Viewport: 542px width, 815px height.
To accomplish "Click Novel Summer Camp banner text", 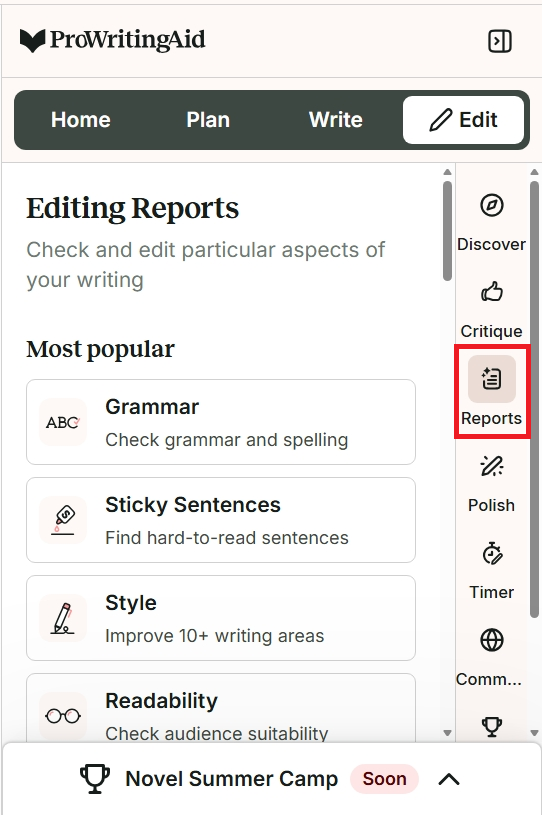I will pos(232,779).
